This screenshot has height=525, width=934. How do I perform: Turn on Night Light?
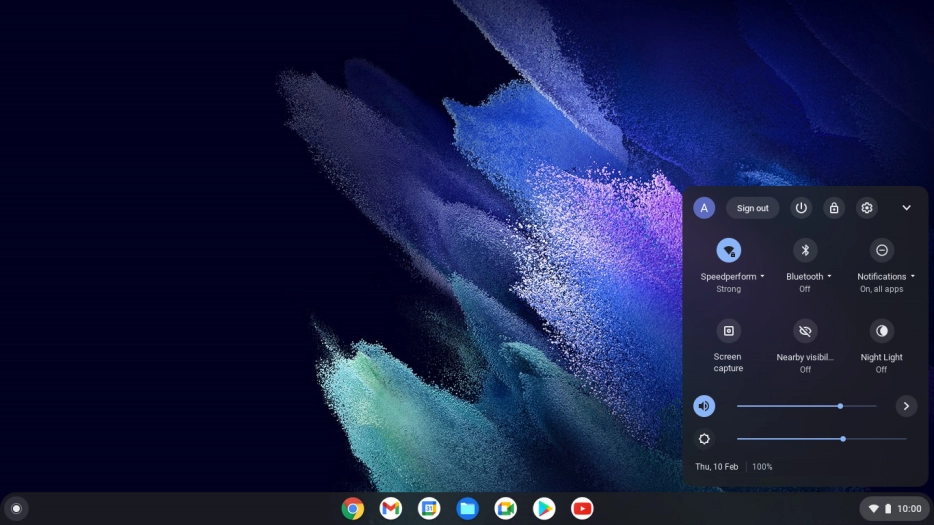[x=881, y=331]
